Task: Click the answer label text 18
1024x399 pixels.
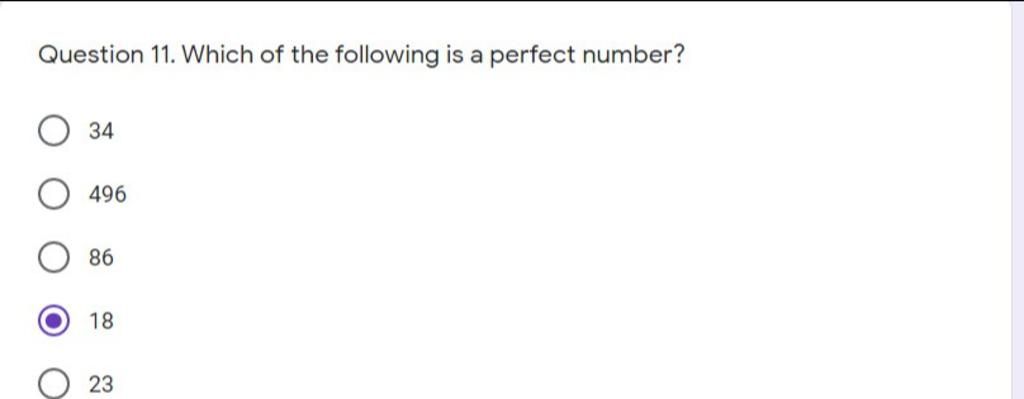Action: [101, 321]
